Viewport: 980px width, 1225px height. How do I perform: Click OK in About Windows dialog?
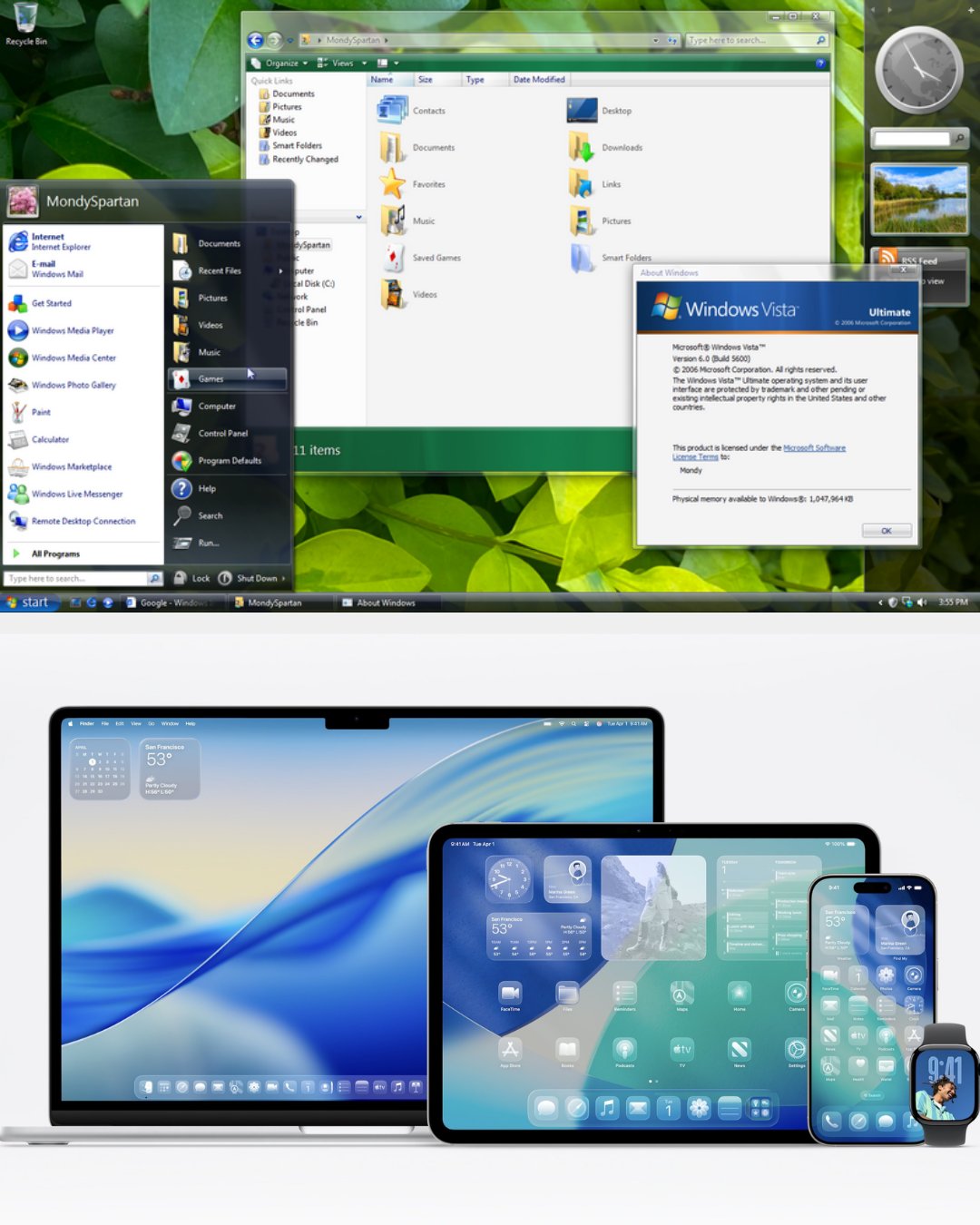(x=887, y=531)
